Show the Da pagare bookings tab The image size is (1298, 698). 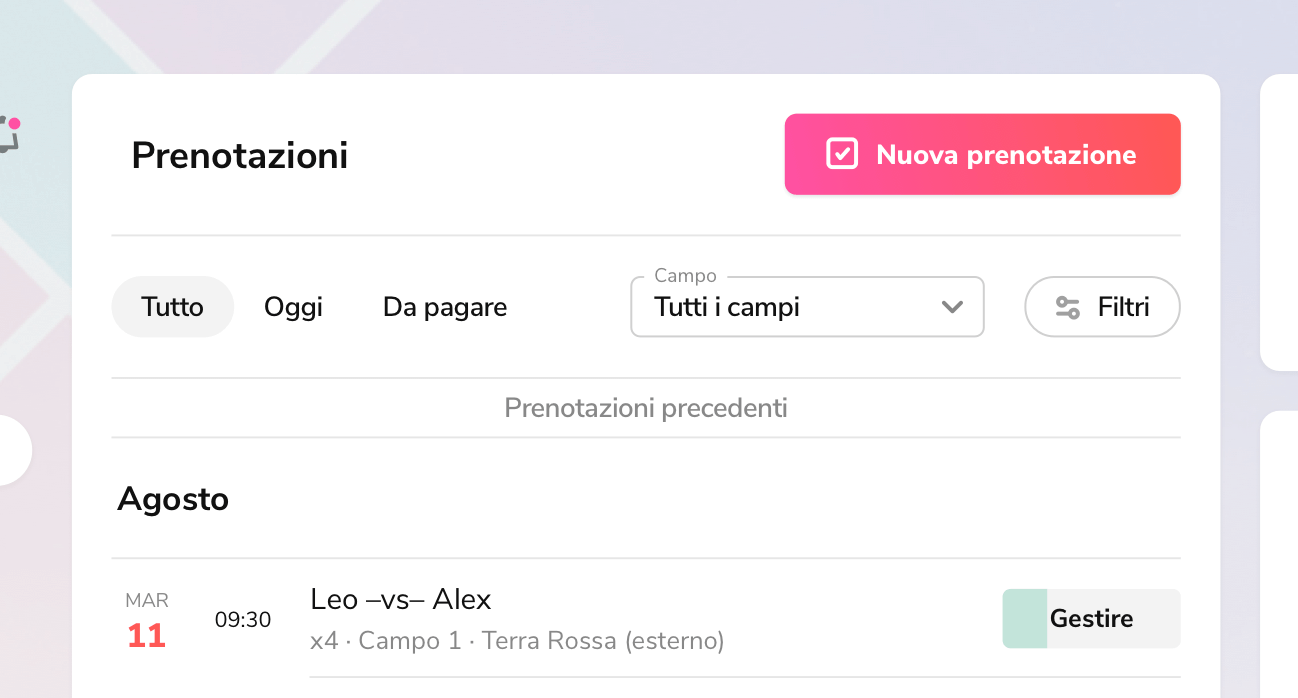click(445, 307)
